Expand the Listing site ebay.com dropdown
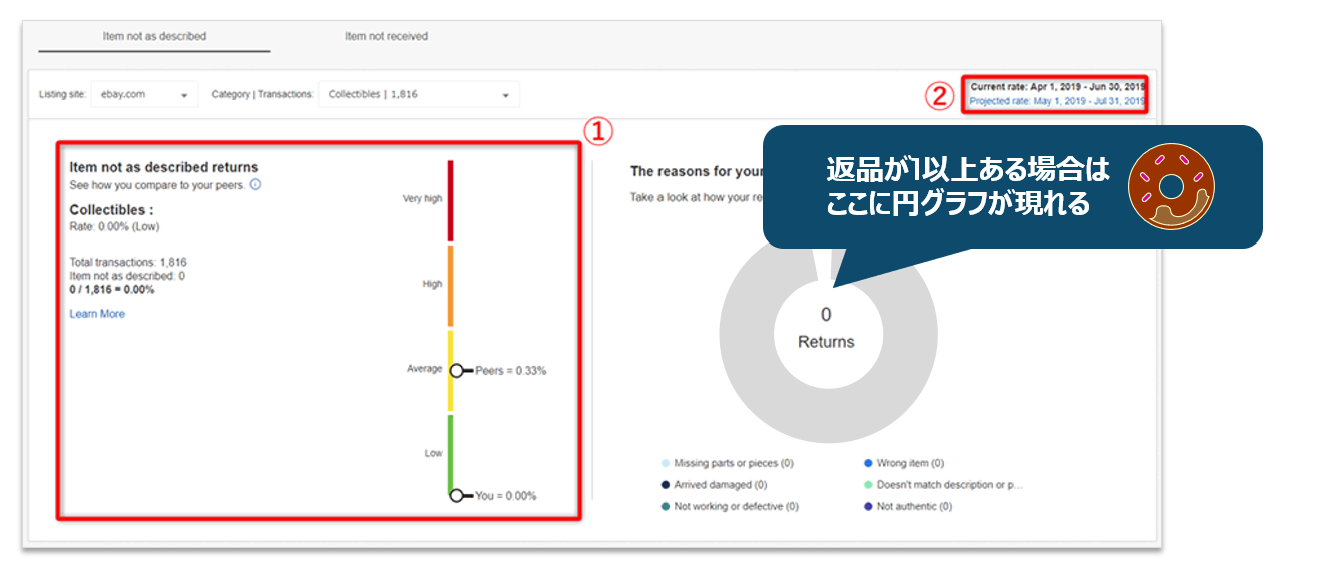 [144, 95]
